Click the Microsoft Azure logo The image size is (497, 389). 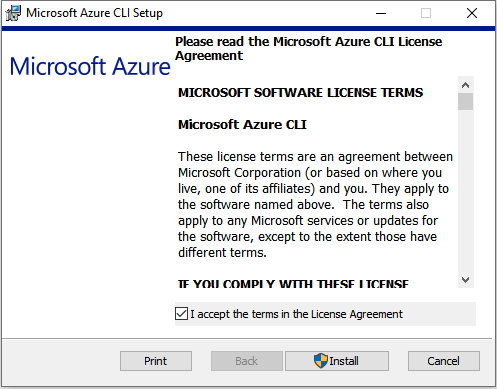90,66
